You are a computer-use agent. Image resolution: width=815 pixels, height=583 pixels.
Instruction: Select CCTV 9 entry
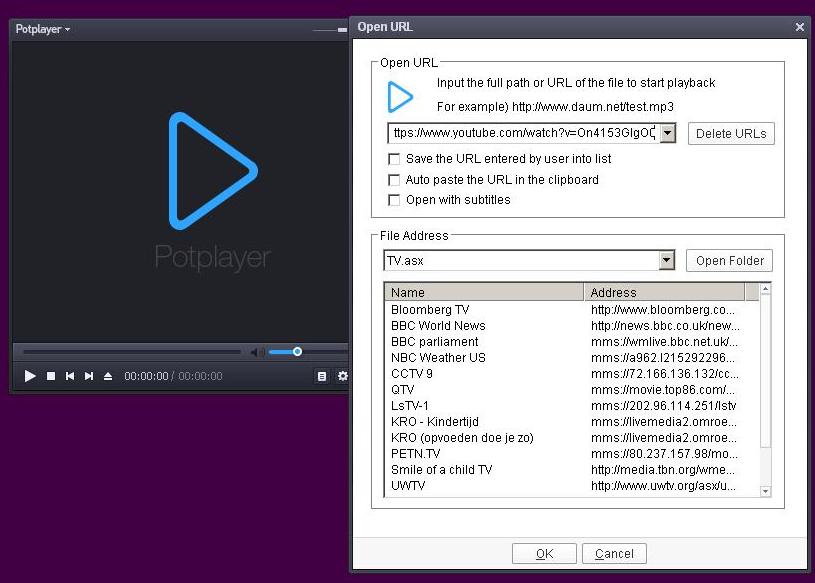412,374
